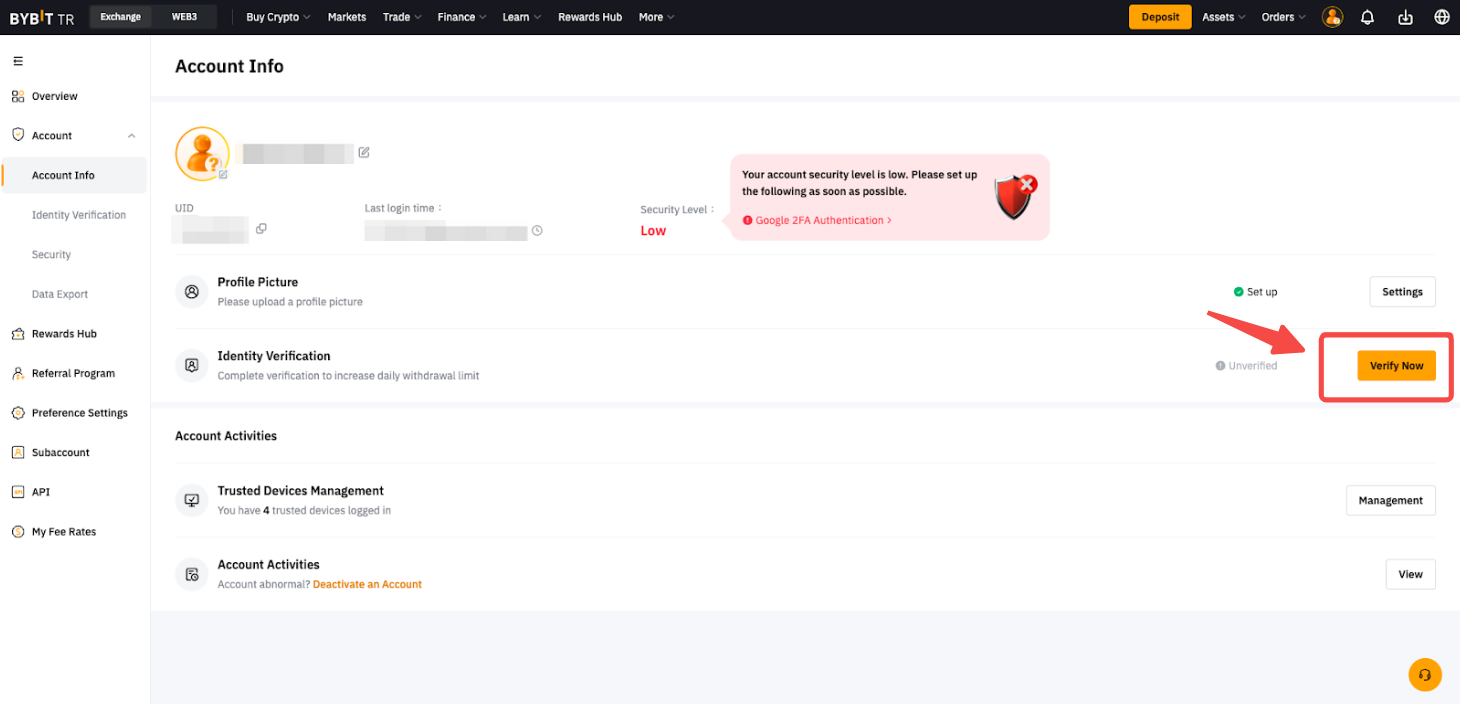Collapse the sidebar with hamburger icon
The image size is (1460, 705).
[18, 62]
